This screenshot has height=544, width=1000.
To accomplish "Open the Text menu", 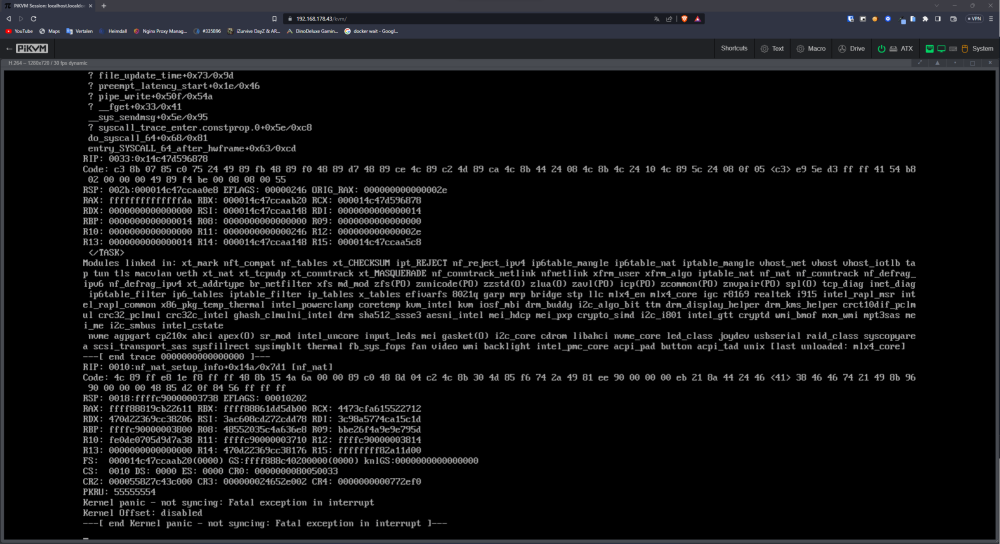I will coord(772,48).
